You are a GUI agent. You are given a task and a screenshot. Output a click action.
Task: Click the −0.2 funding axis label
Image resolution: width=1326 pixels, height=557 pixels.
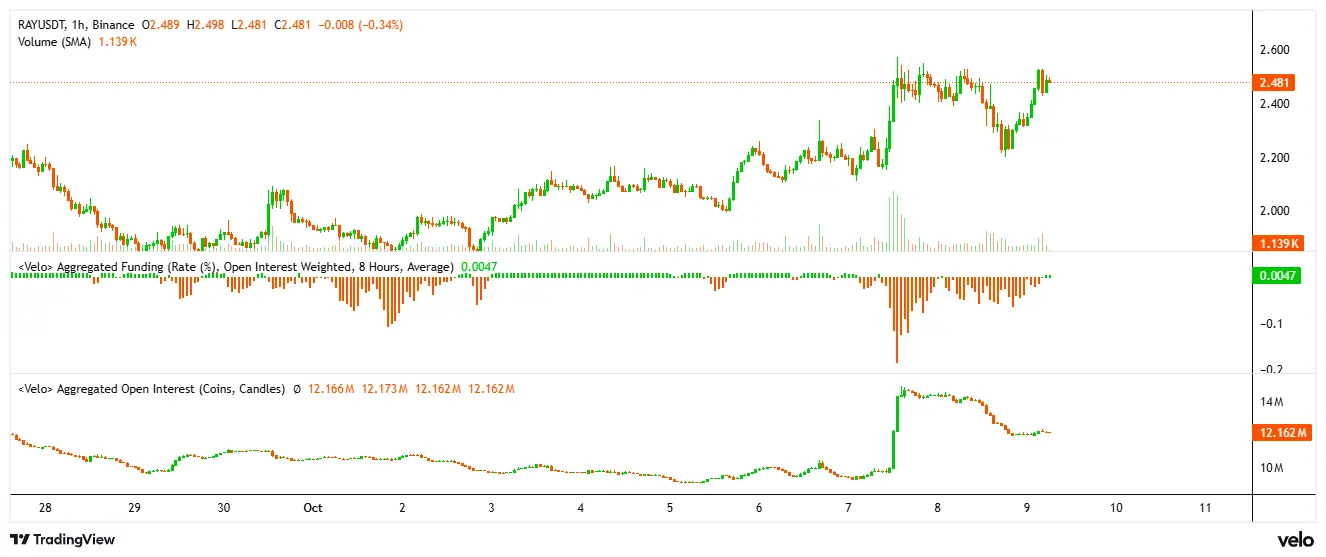click(1272, 370)
